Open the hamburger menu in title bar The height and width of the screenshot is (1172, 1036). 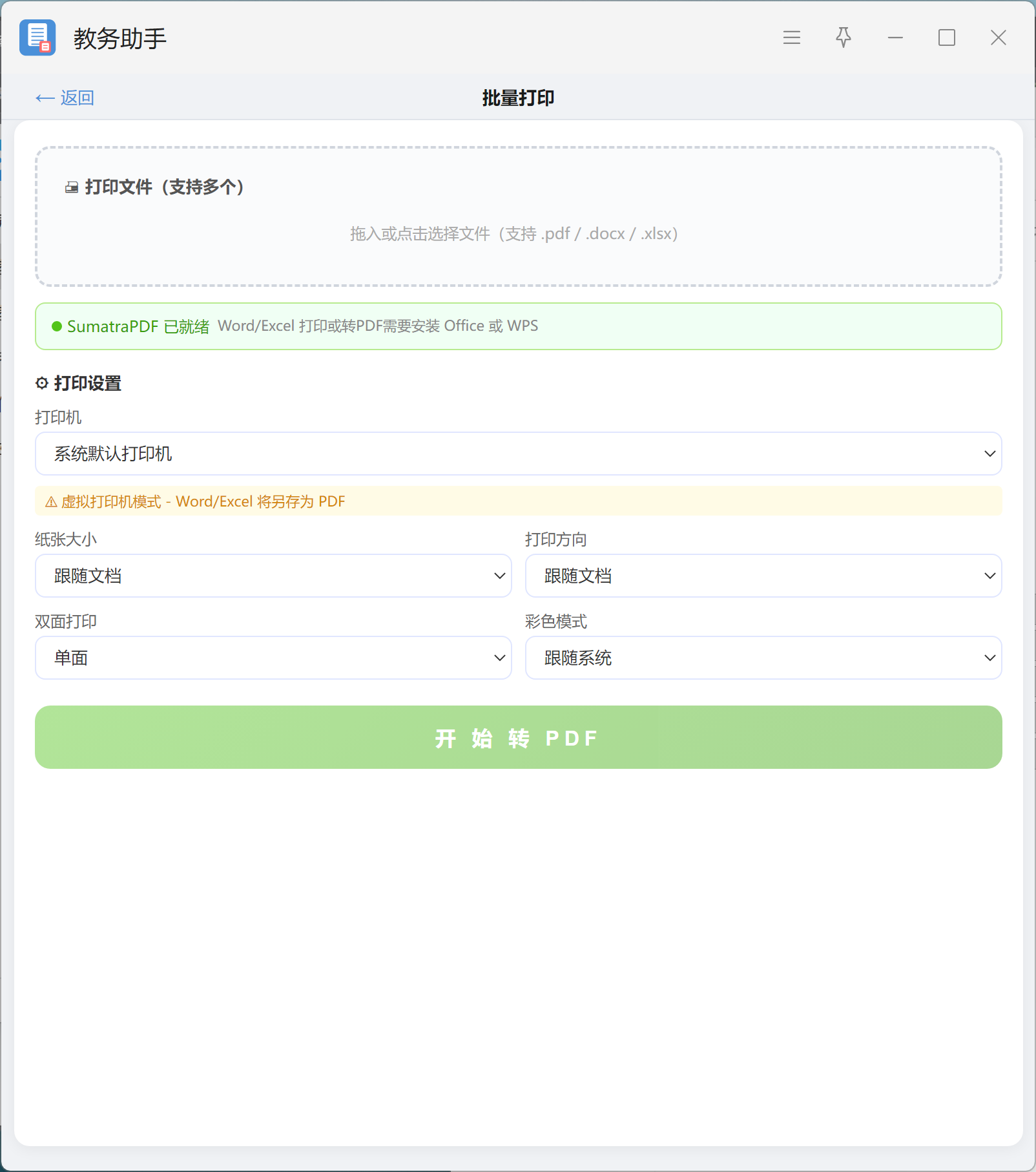[792, 37]
